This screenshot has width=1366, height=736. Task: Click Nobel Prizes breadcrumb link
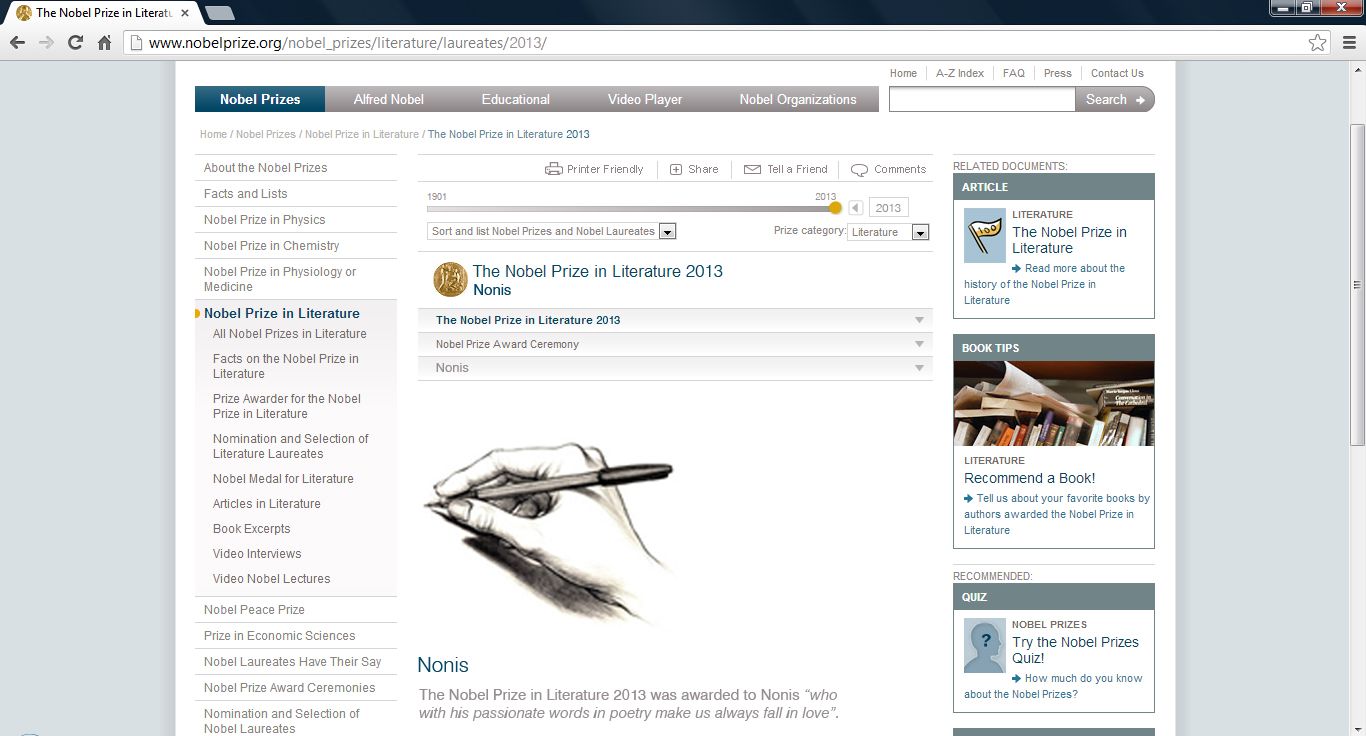265,134
